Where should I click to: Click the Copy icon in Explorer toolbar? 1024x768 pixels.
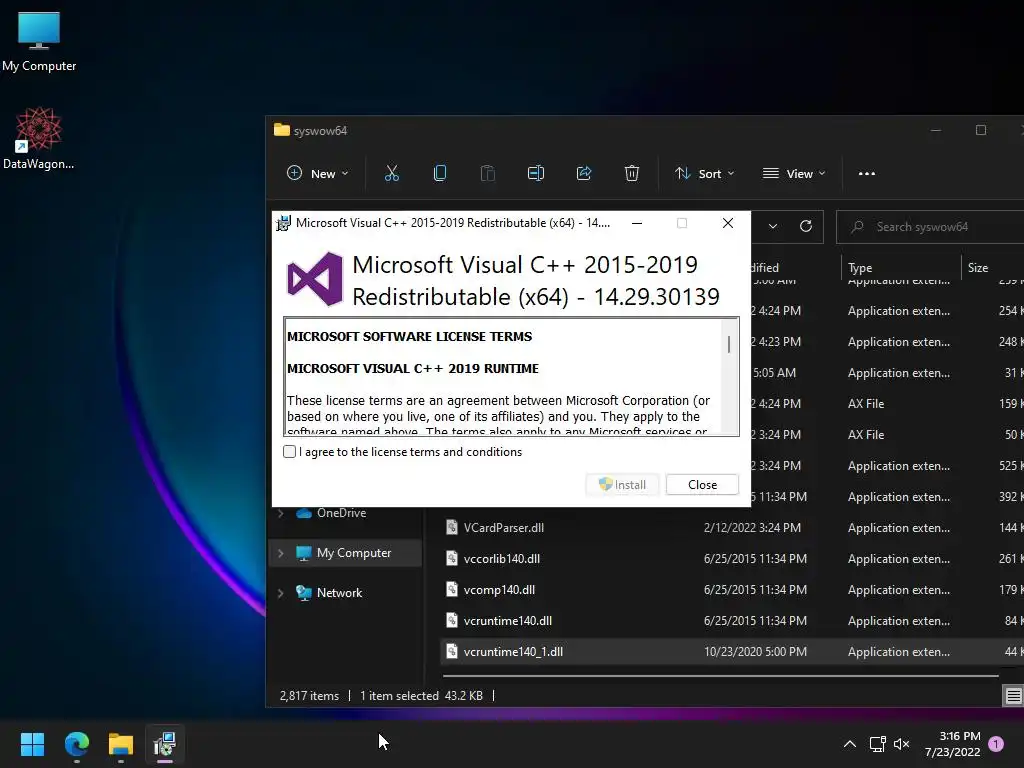pos(440,174)
